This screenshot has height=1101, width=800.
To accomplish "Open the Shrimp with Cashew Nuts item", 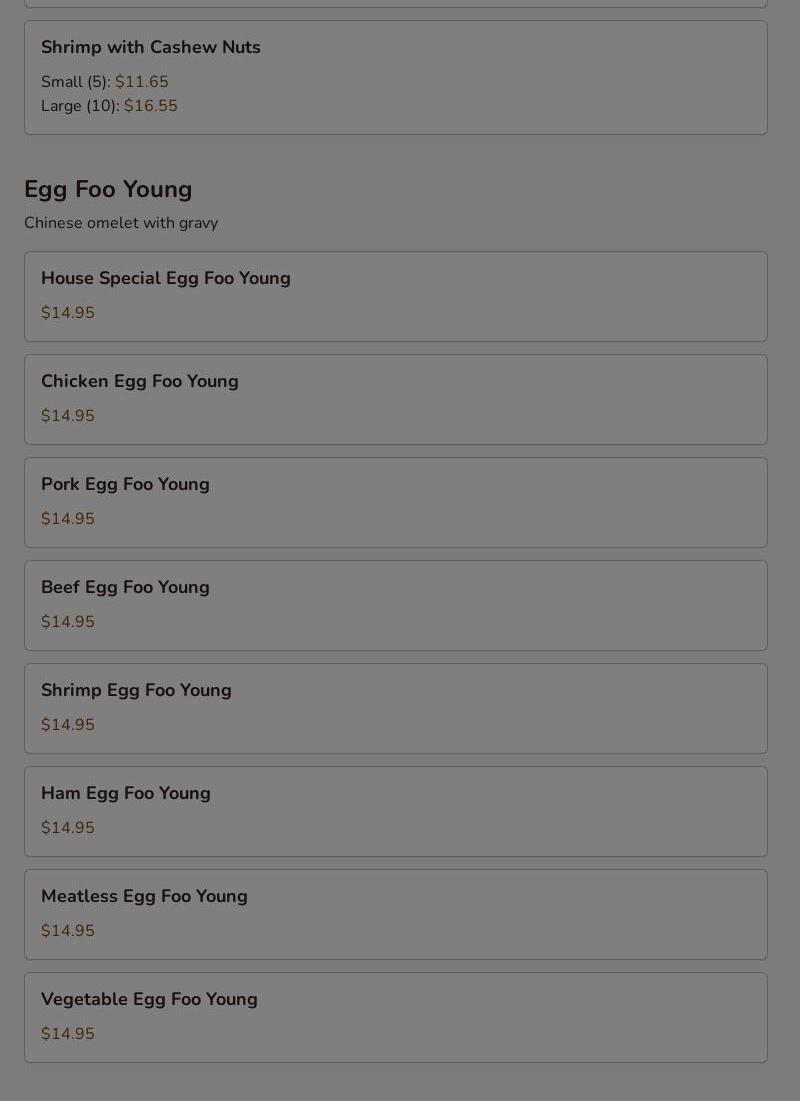I will [x=150, y=47].
